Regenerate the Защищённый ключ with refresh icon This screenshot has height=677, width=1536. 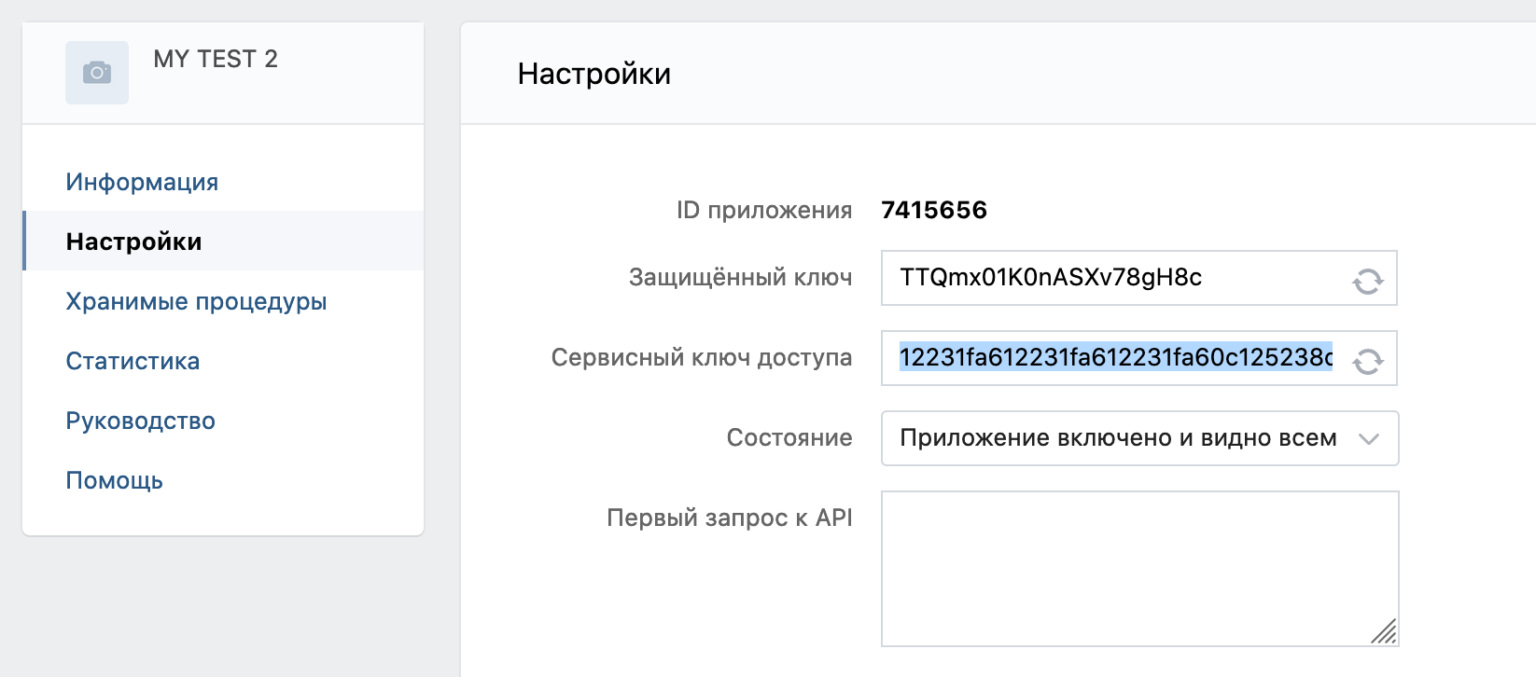tap(1367, 280)
